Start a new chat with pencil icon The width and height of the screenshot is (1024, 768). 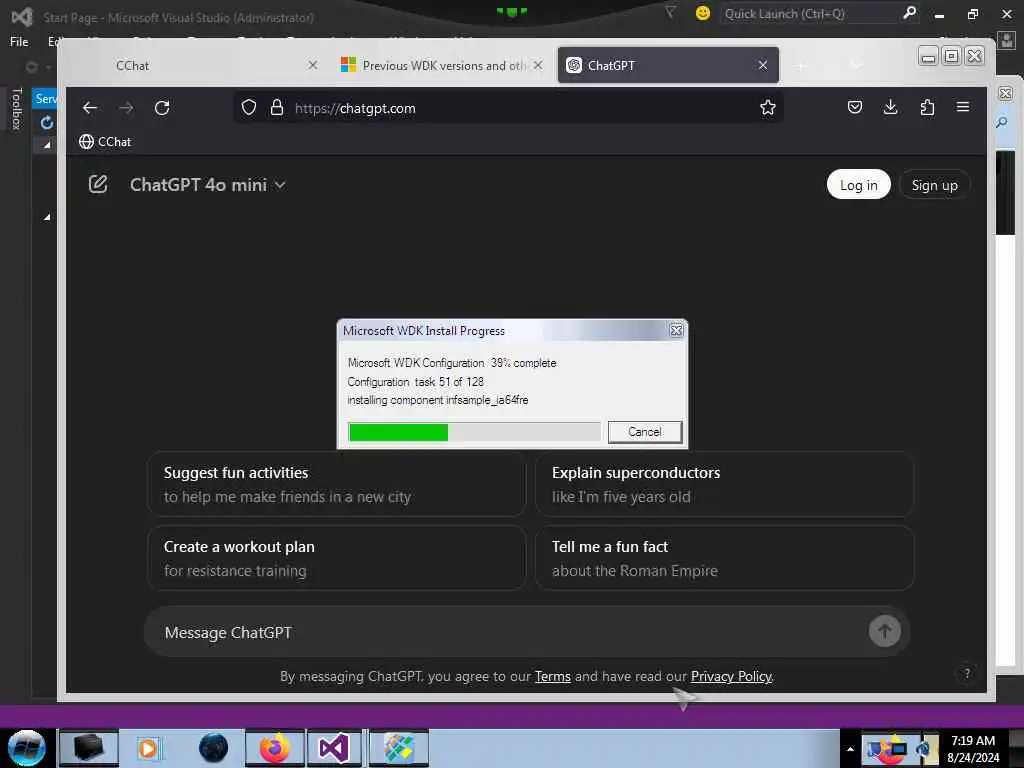(98, 185)
